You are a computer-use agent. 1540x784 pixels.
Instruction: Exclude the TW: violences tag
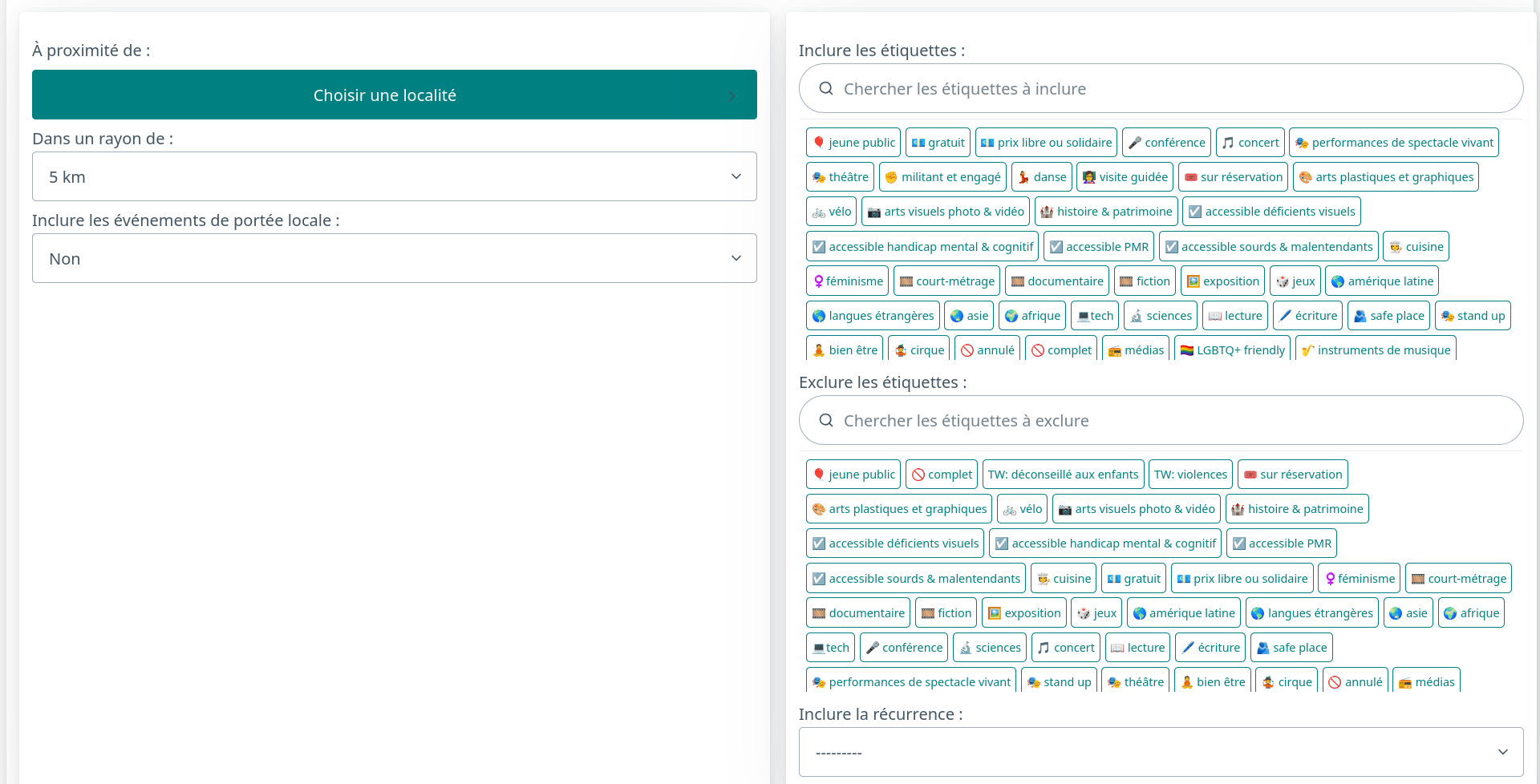pos(1190,475)
